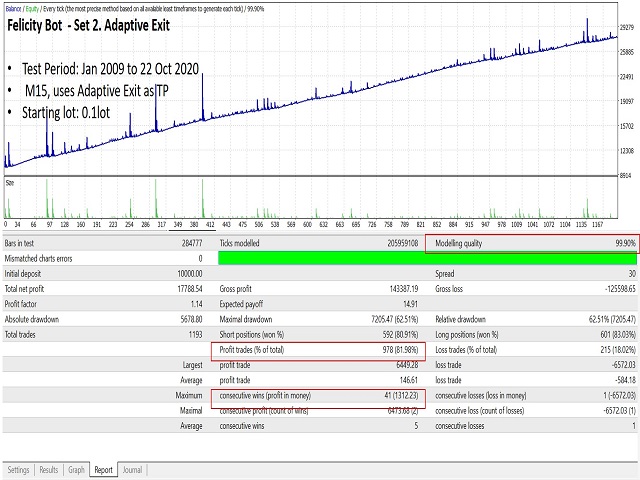Image resolution: width=640 pixels, height=480 pixels.
Task: Select the Relative drawdown value 62.51% (7205.47)
Action: [x=612, y=319]
